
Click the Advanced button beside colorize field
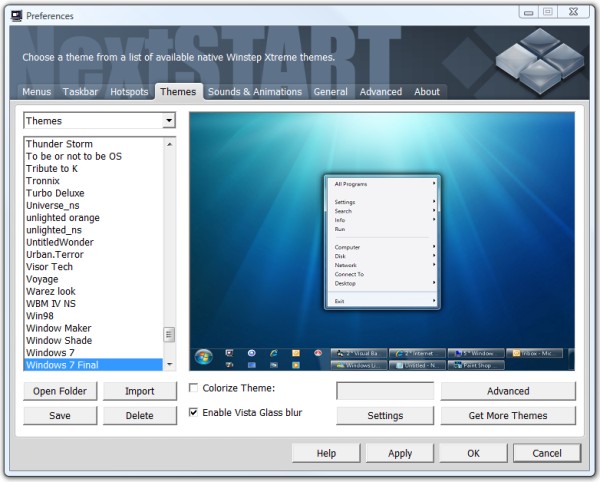(x=508, y=391)
